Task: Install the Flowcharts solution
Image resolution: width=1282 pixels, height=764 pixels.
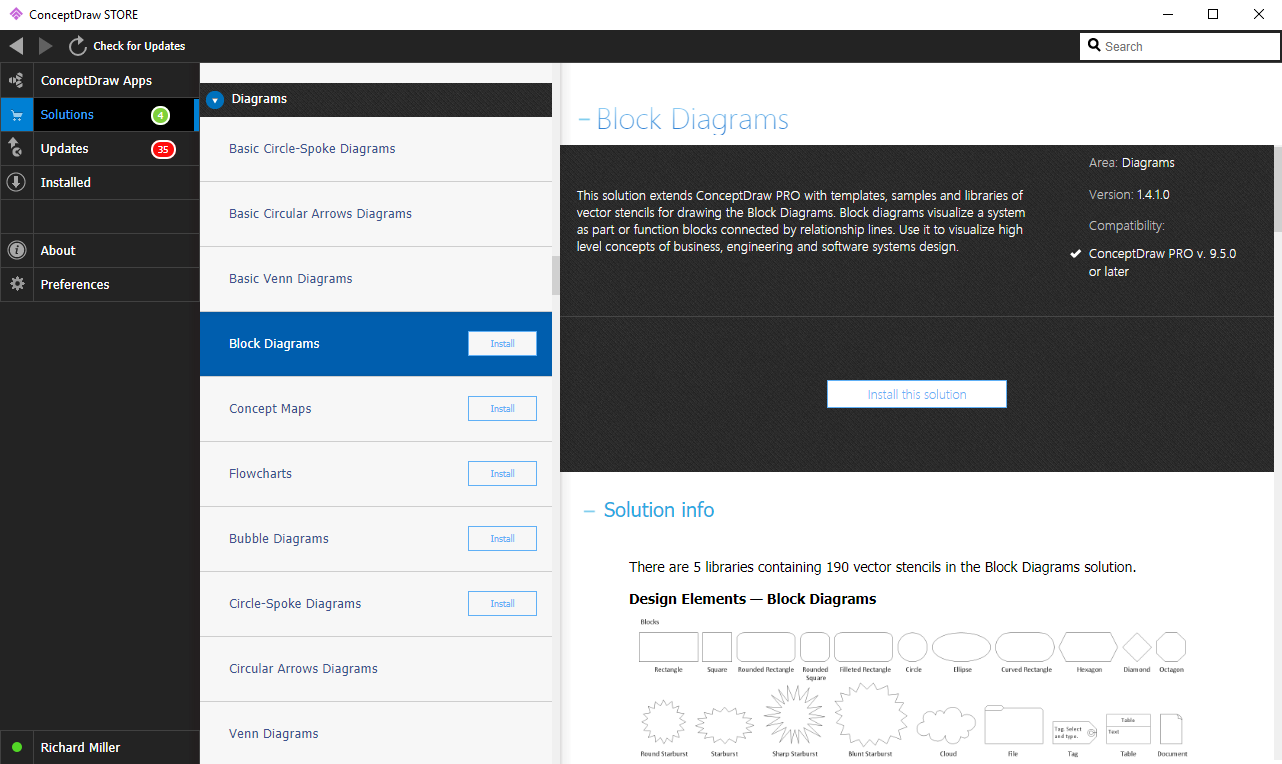Action: coord(502,474)
